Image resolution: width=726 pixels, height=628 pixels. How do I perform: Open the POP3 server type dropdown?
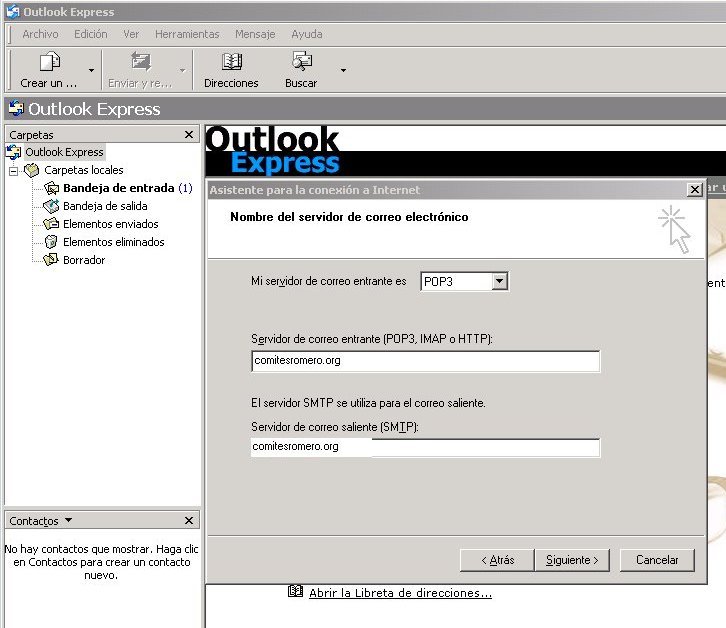500,282
